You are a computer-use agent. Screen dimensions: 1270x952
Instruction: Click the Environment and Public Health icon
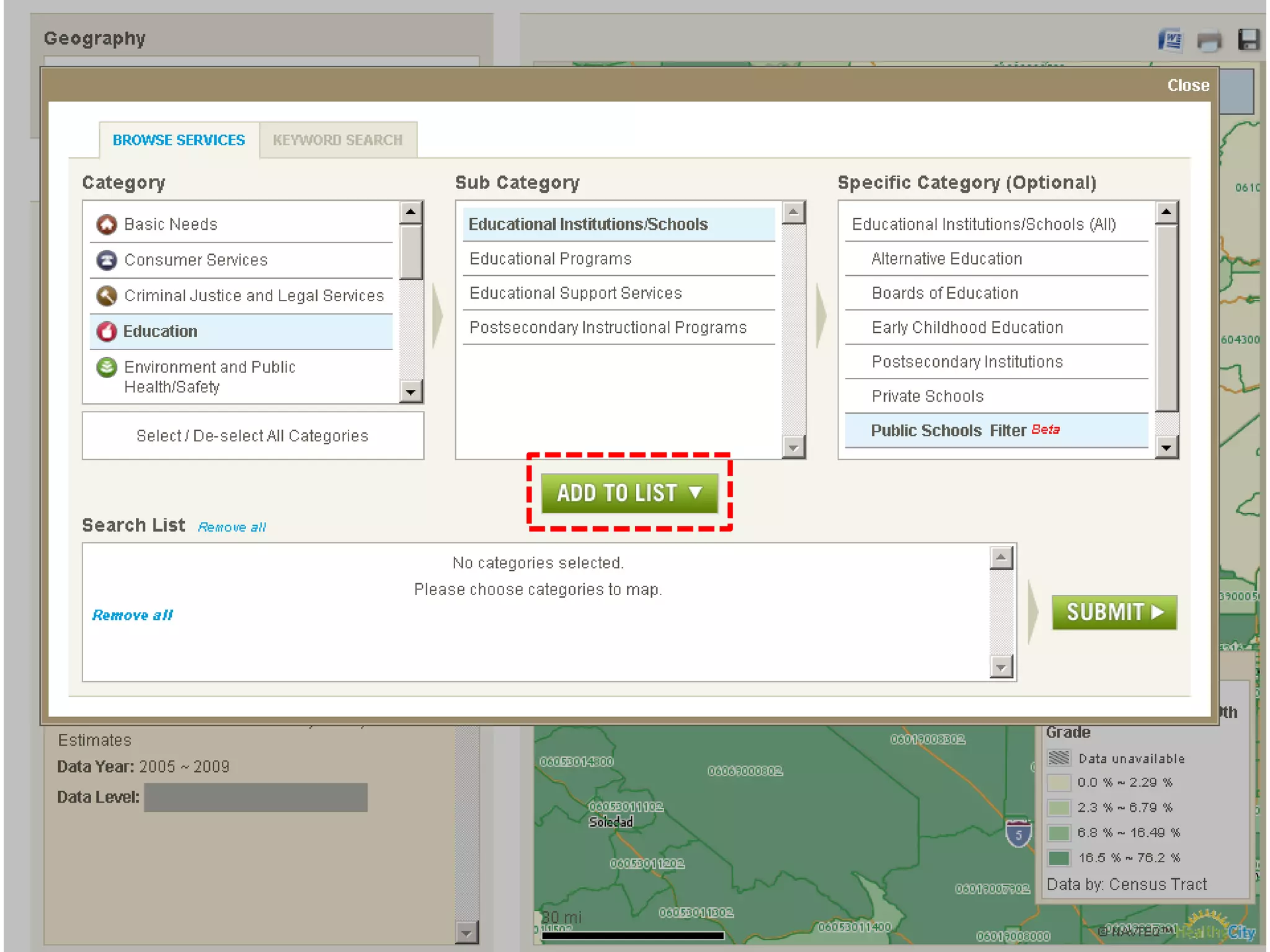point(107,368)
